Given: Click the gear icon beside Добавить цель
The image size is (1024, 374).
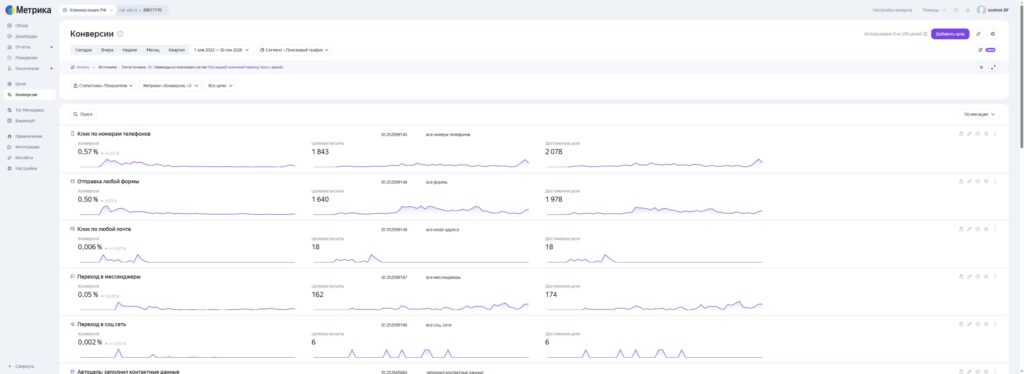Looking at the screenshot, I should 993,34.
